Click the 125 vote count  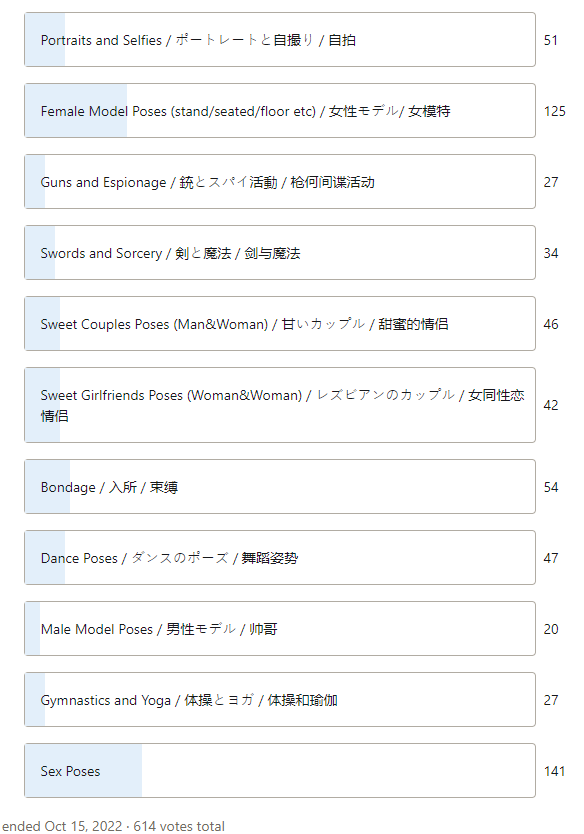tap(554, 111)
